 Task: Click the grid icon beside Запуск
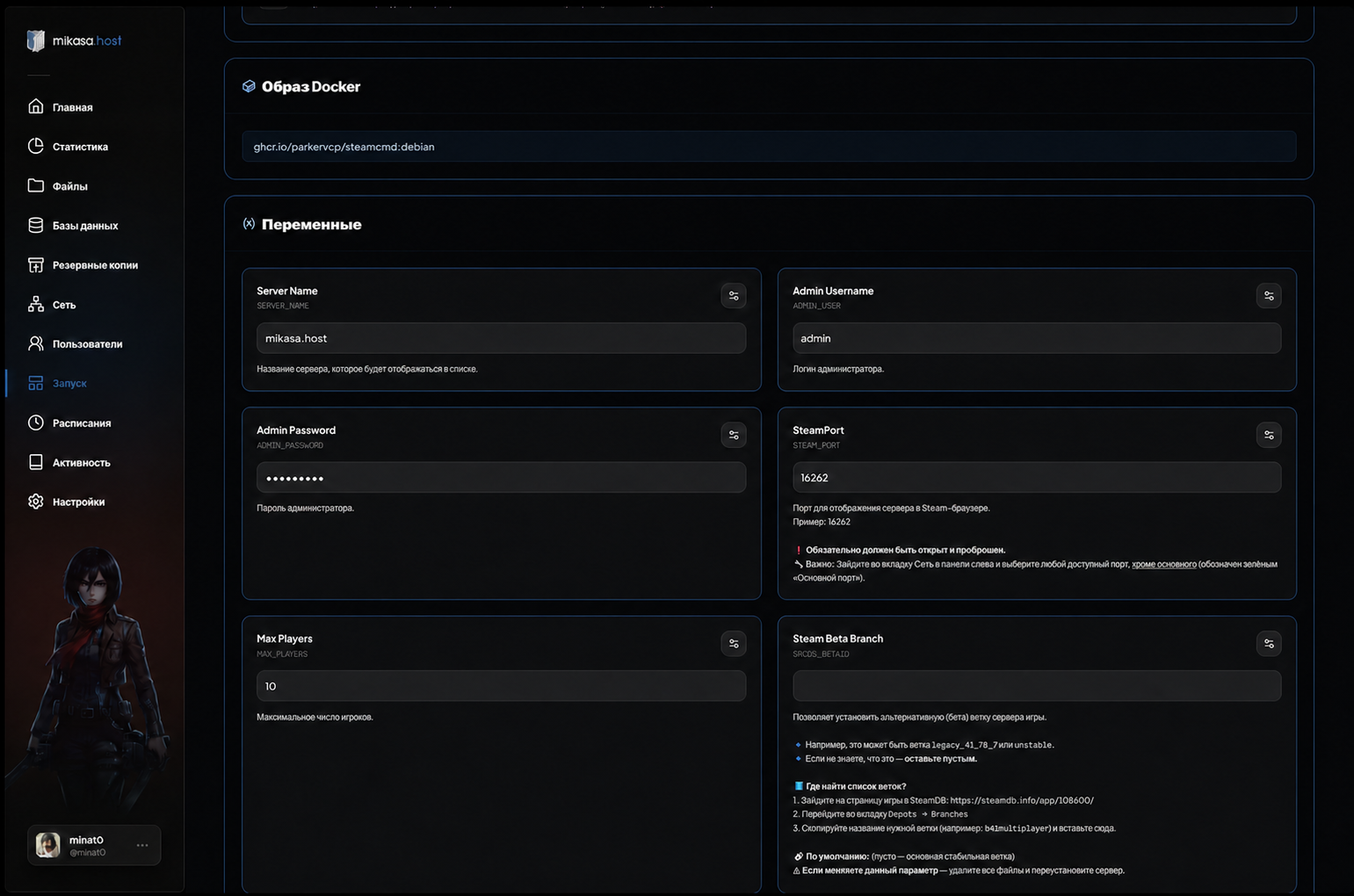[x=35, y=383]
